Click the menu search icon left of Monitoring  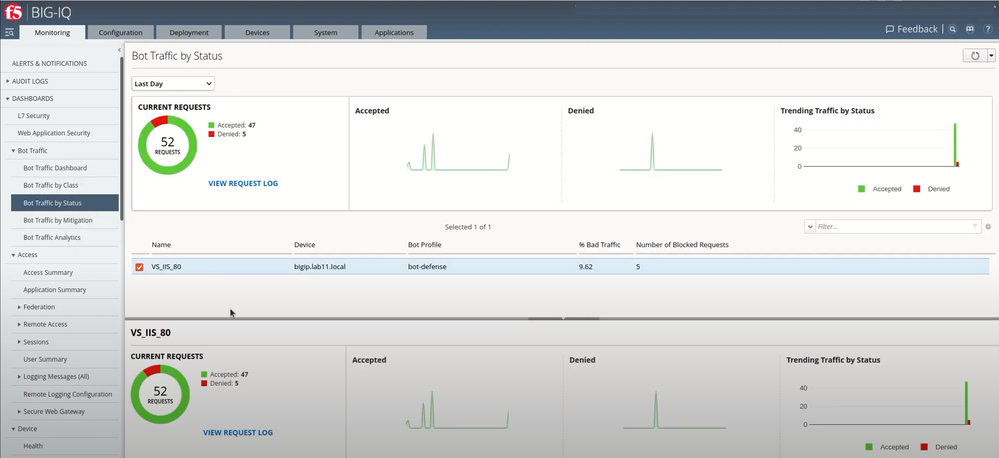[9, 32]
